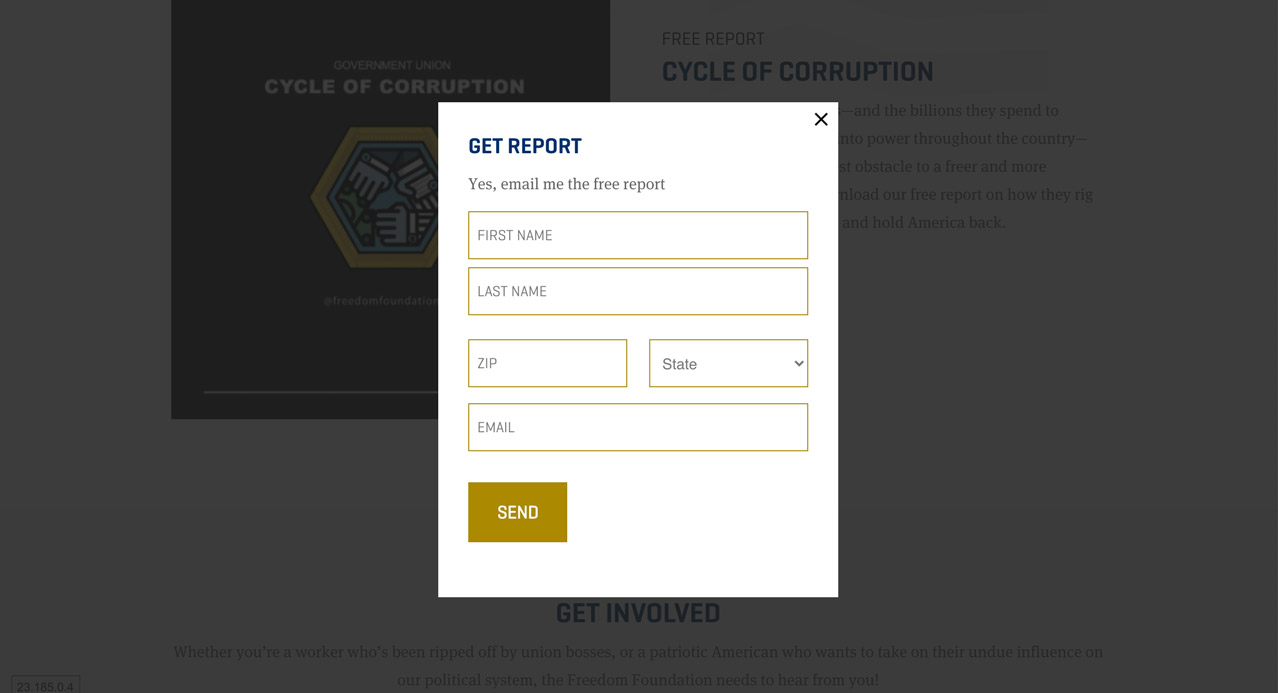
Task: Click the CYCLE OF CORRUPTION page heading
Action: (797, 72)
